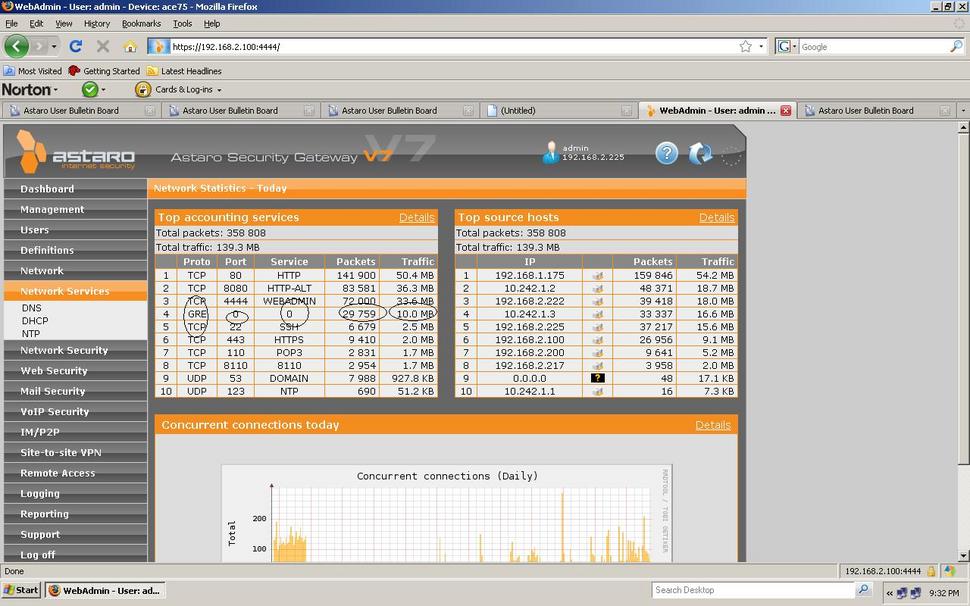Viewport: 970px width, 606px height.
Task: Switch to the (Untitled) tab
Action: [559, 111]
